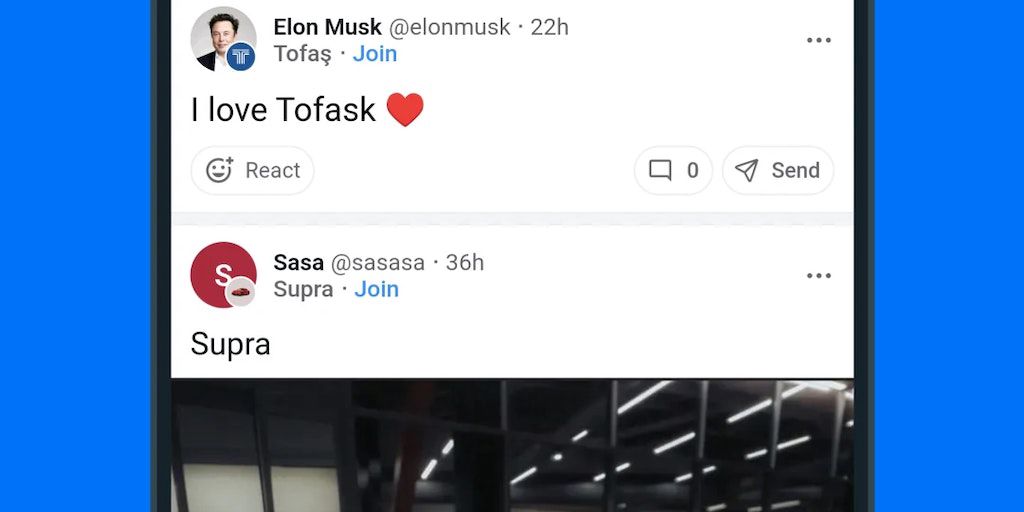
Task: Click the @elonmusk handle
Action: 449,27
